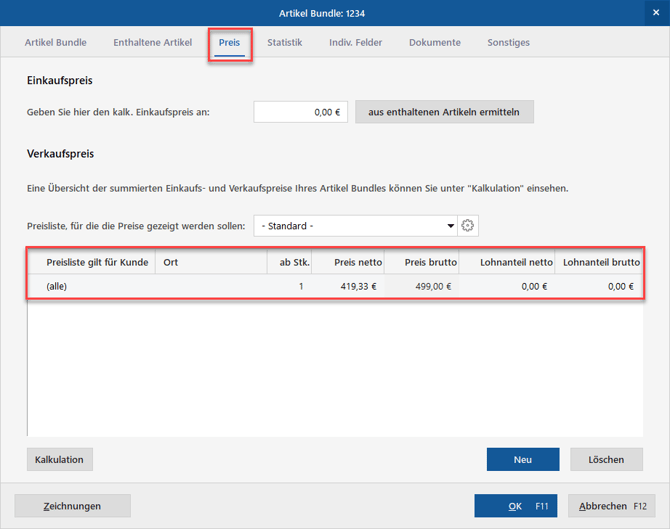Screen dimensions: 670x529
Task: Open the Indiv. Felder tab
Action: [x=356, y=42]
